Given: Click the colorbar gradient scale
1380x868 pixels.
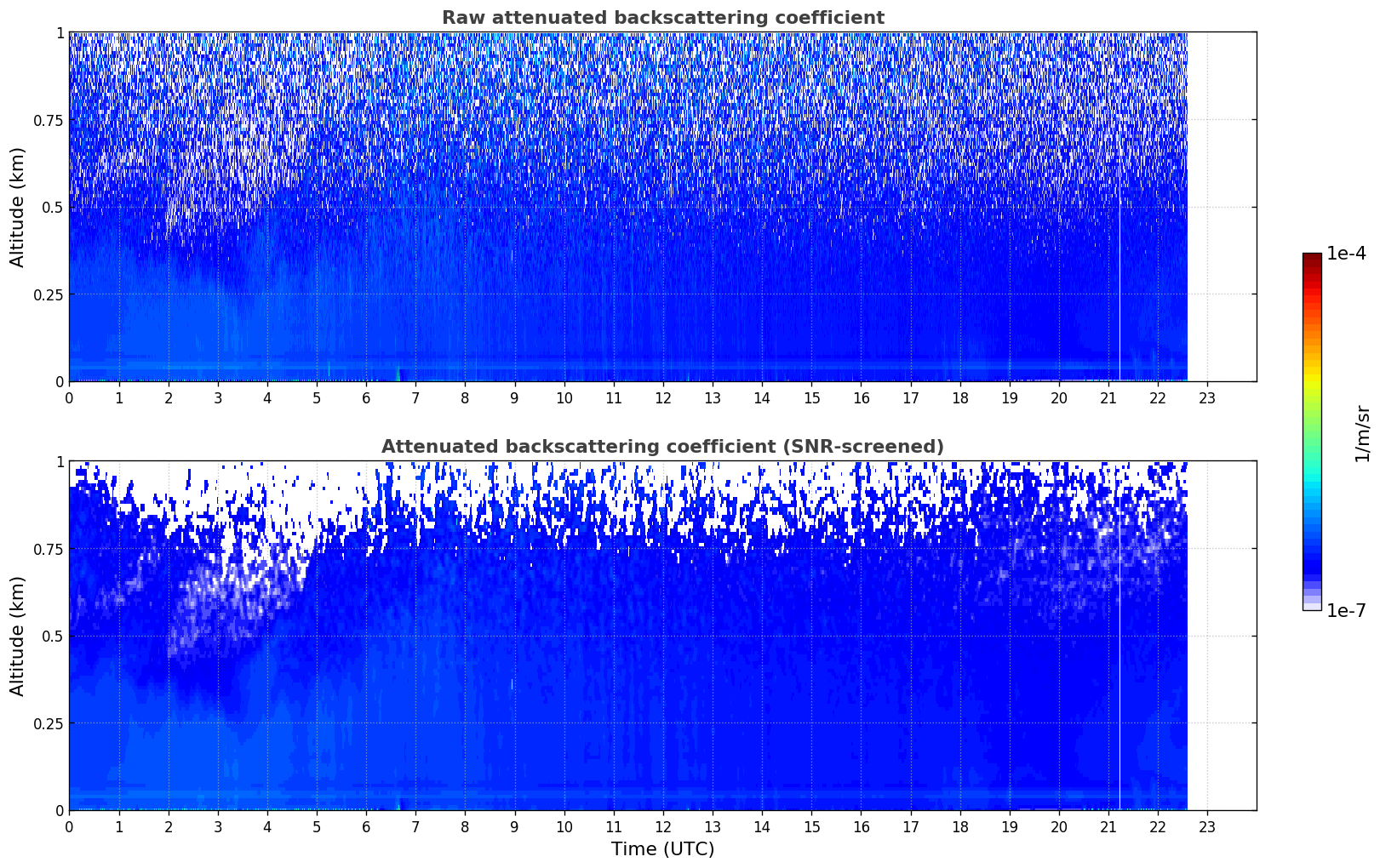Looking at the screenshot, I should point(1312,431).
